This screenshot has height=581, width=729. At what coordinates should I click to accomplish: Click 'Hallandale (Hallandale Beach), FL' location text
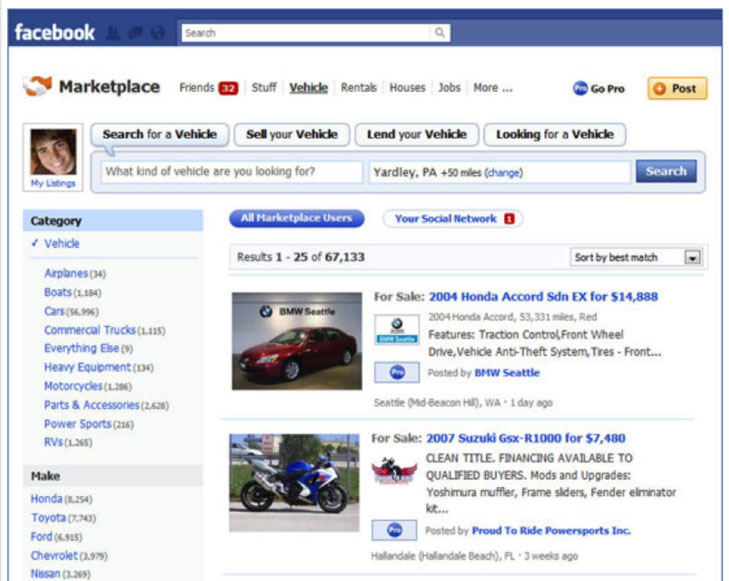tap(442, 556)
